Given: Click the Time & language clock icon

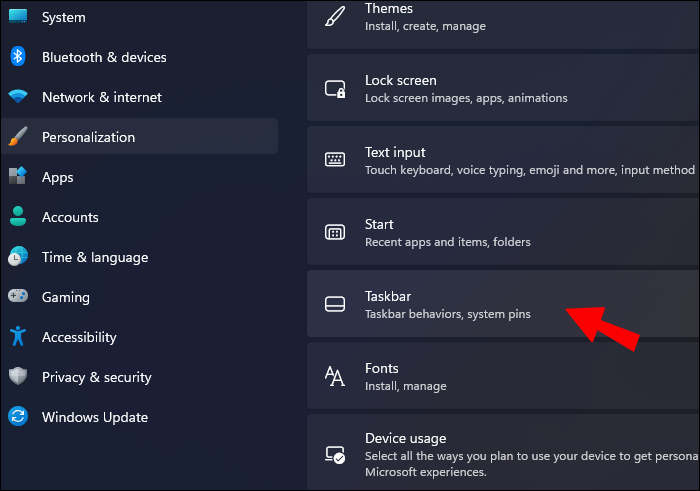Looking at the screenshot, I should 18,257.
